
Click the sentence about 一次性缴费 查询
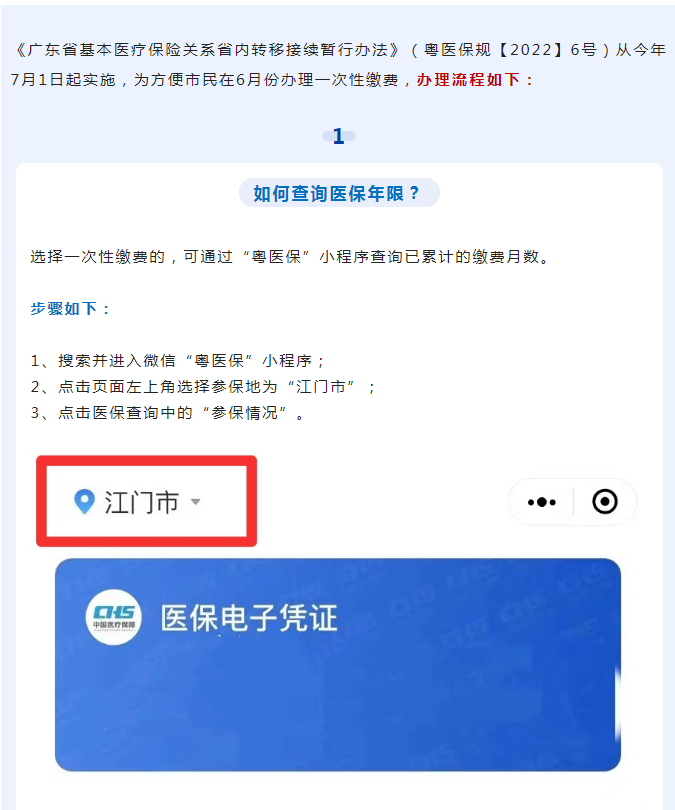click(x=290, y=257)
